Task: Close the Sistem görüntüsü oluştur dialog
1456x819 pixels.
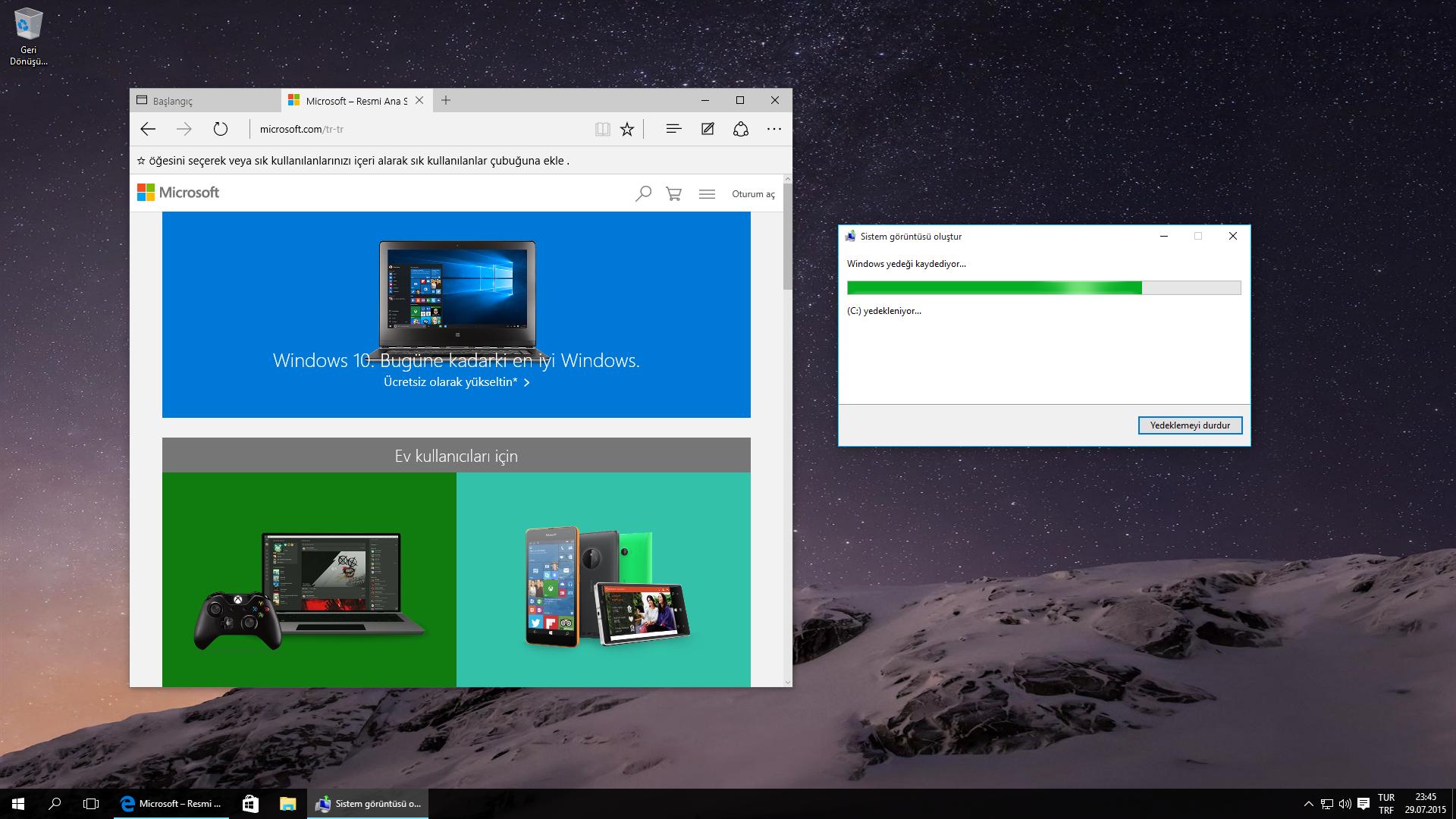Action: click(x=1233, y=236)
